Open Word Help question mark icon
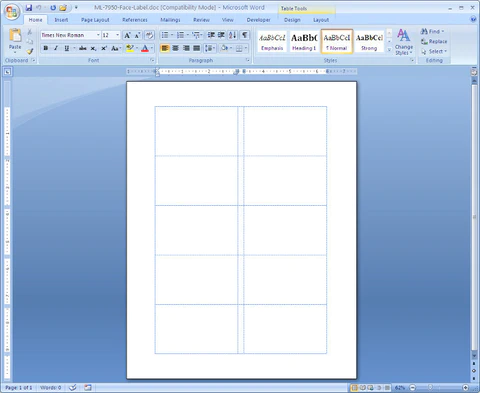The height and width of the screenshot is (393, 480). (473, 19)
